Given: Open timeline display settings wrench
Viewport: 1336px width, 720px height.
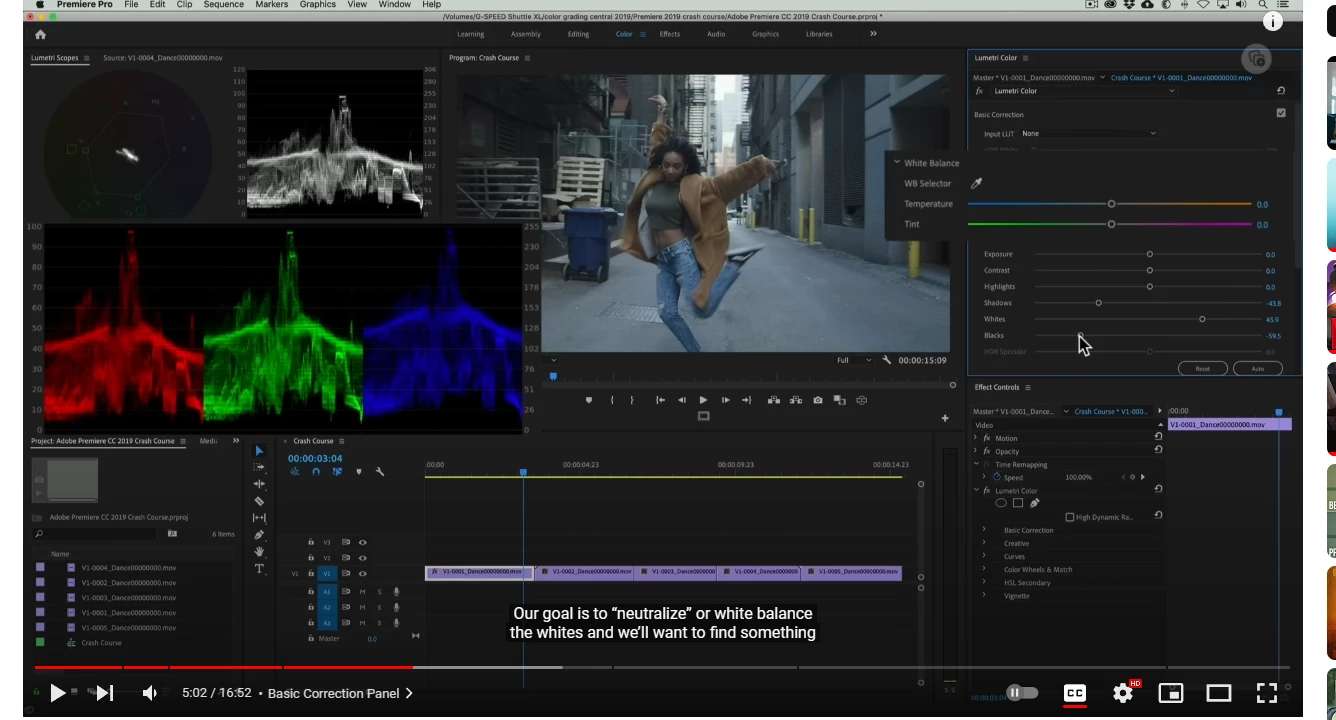Looking at the screenshot, I should click(x=380, y=472).
